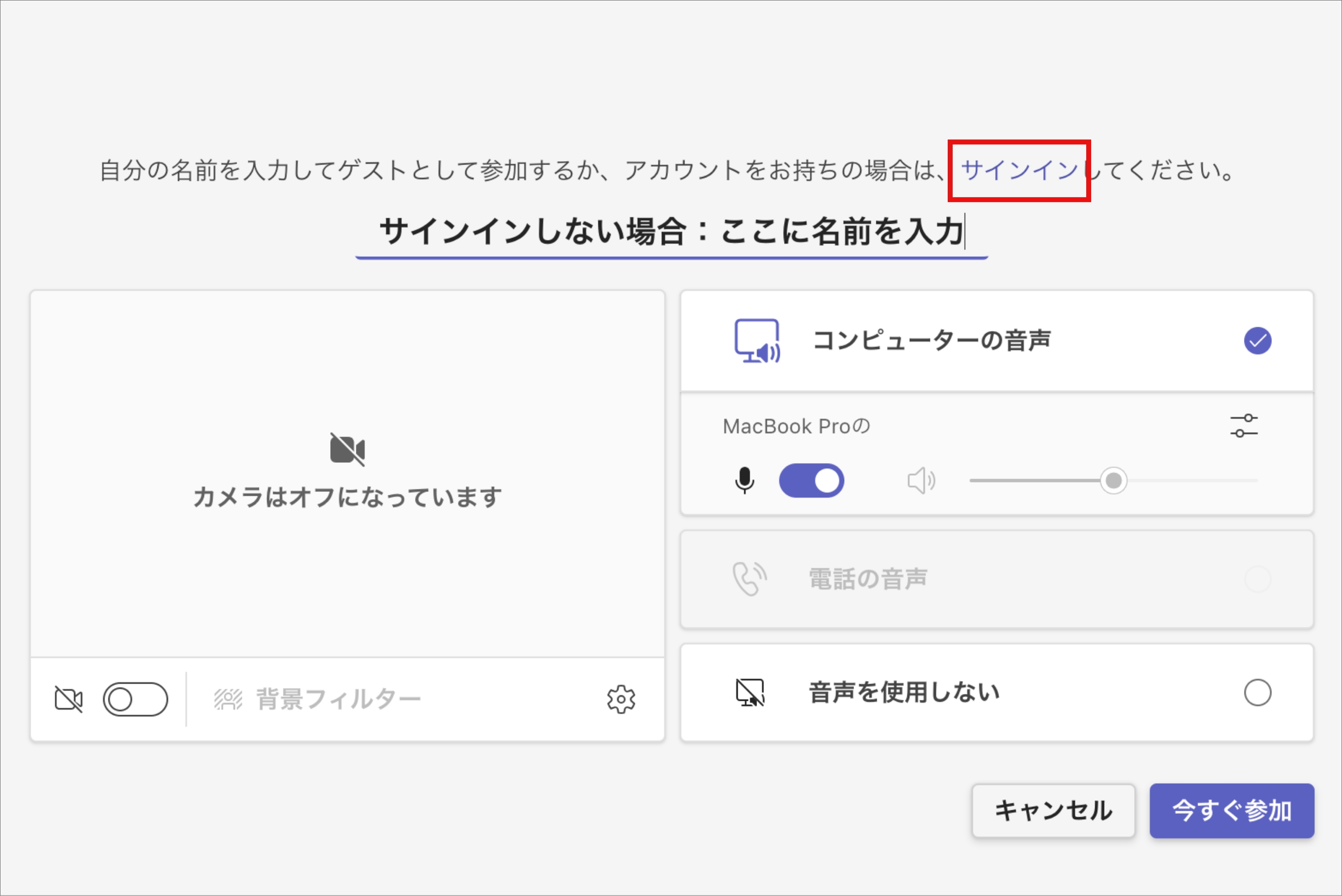Enable the camera toggle switch
Viewport: 1342px width, 896px height.
click(136, 699)
